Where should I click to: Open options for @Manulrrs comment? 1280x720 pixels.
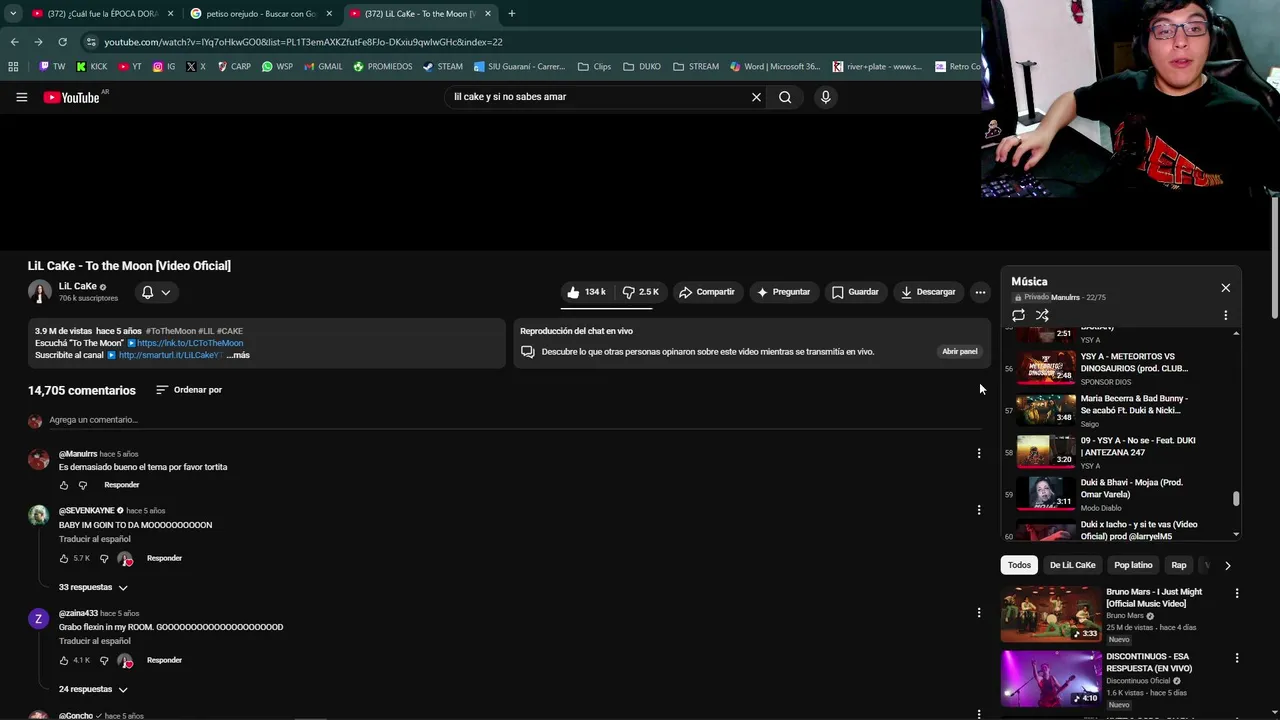click(x=979, y=454)
